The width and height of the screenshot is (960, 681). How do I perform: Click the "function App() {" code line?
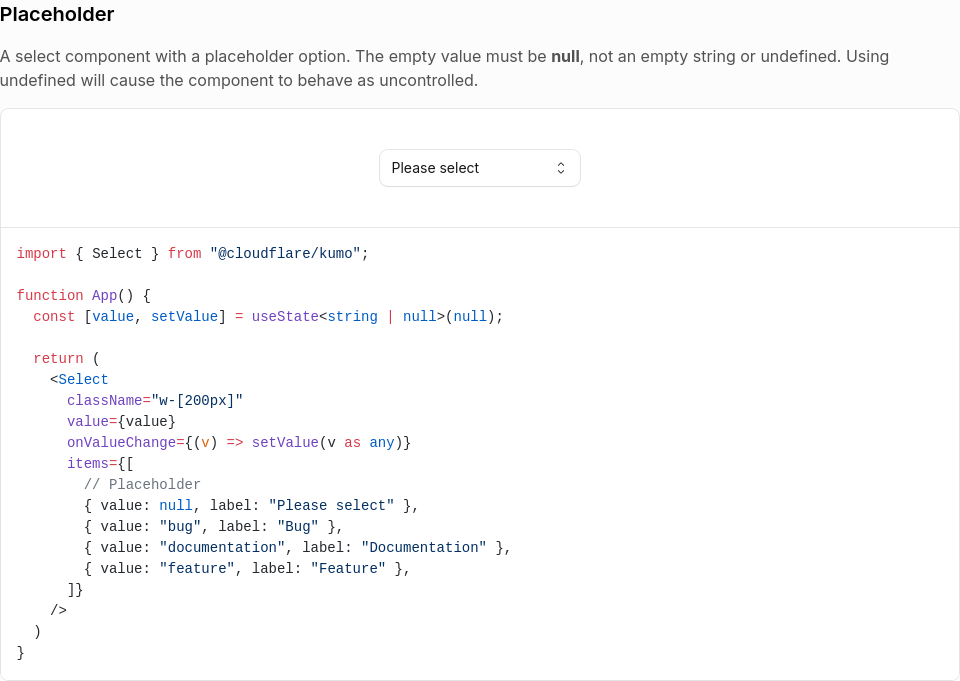point(84,295)
